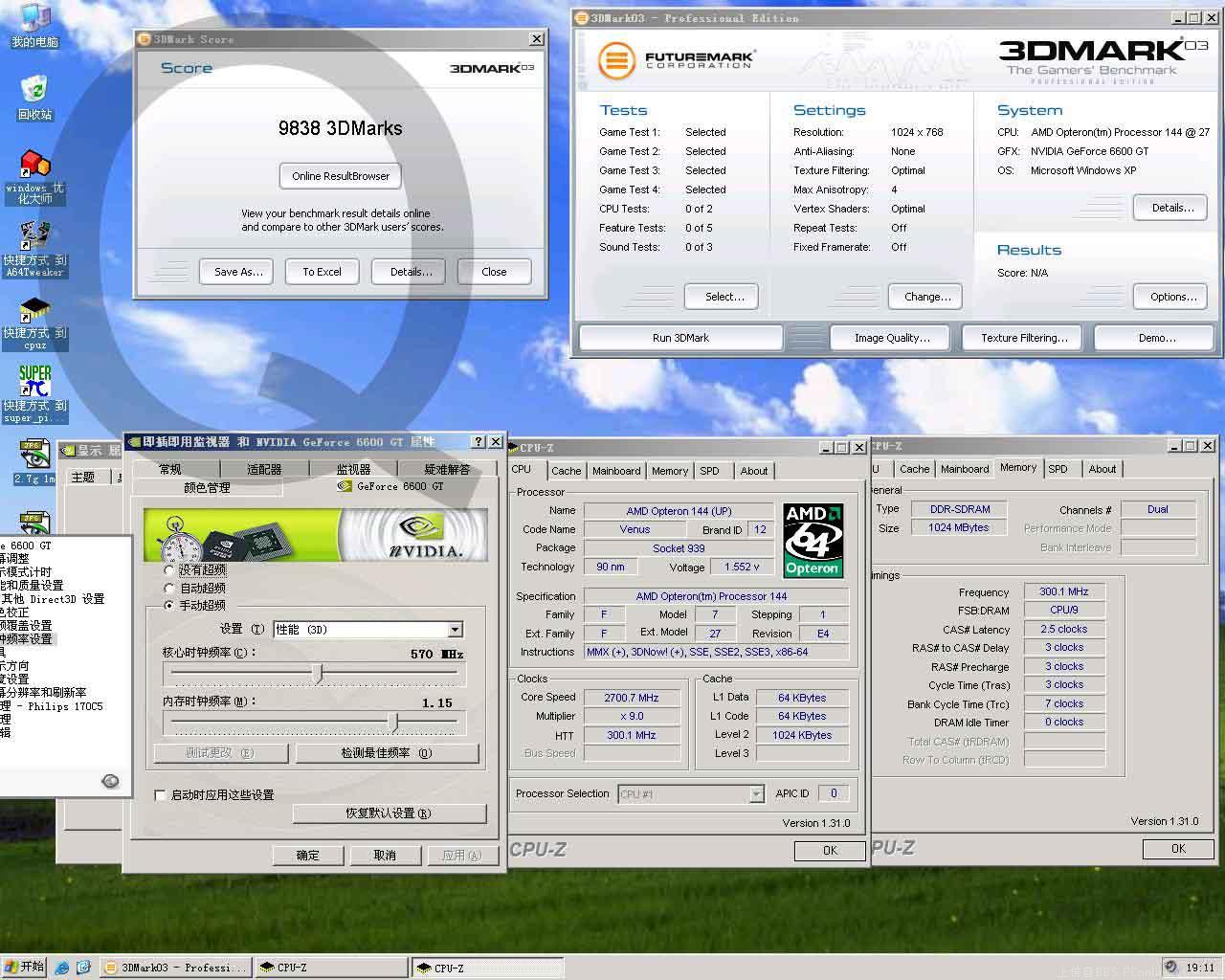Click the AMD 64 Opteron logo in CPU-Z
Viewport: 1225px width, 980px height.
click(x=812, y=541)
